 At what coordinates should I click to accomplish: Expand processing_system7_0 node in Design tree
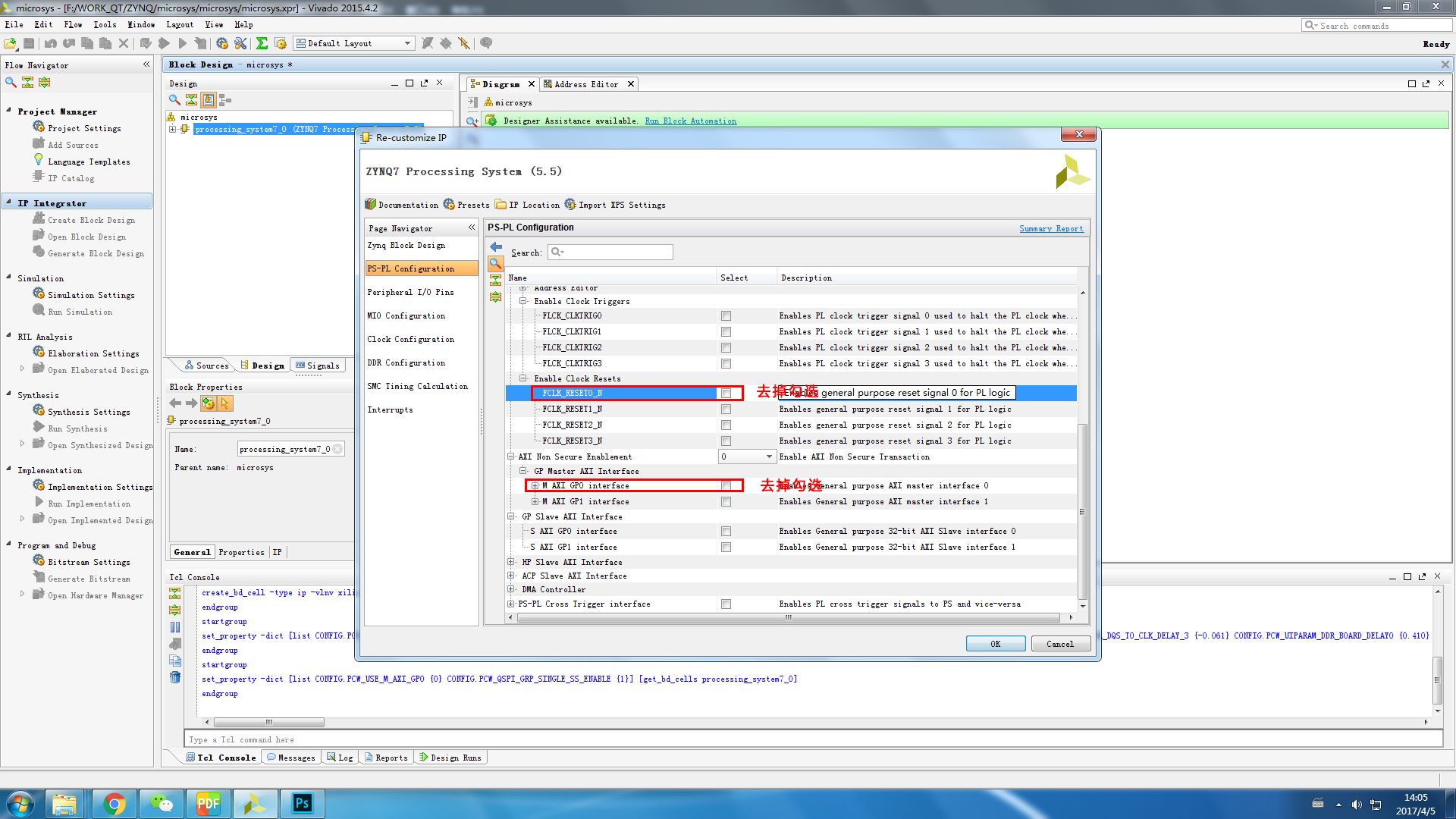172,129
